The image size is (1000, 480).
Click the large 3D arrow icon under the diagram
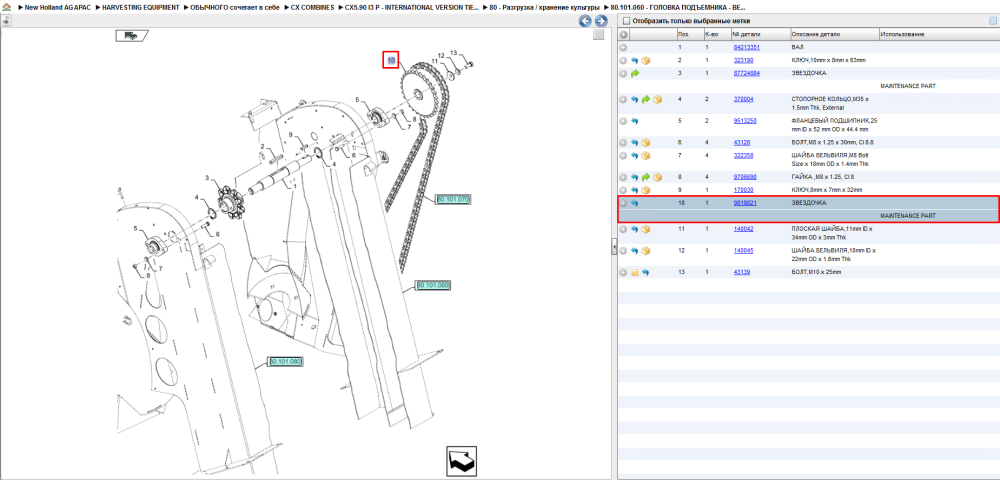(x=461, y=462)
